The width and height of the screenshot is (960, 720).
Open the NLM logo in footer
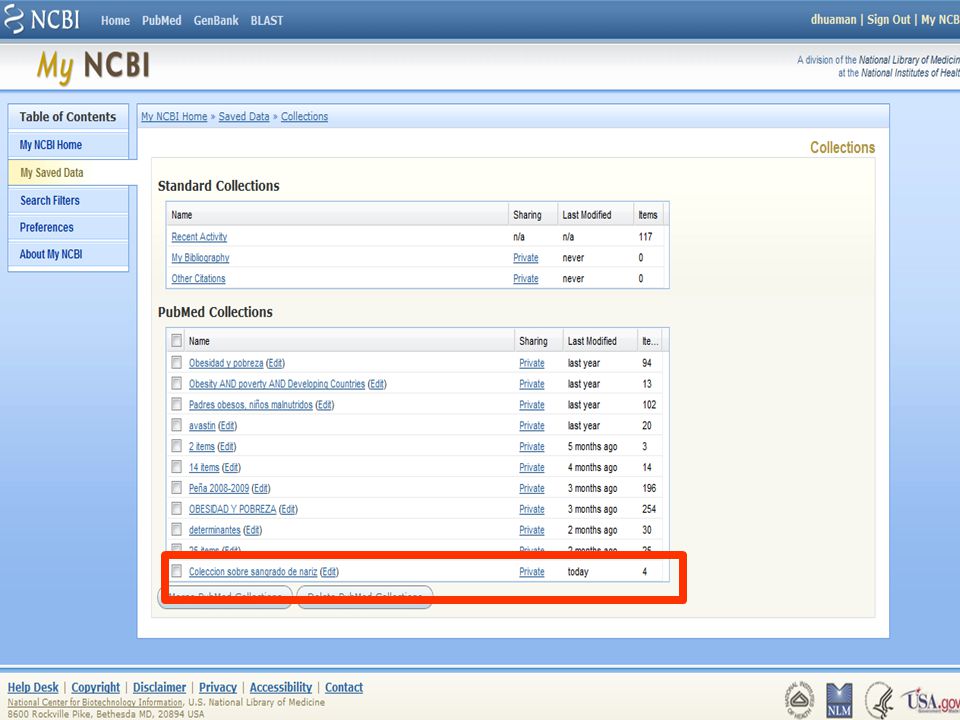coord(839,701)
